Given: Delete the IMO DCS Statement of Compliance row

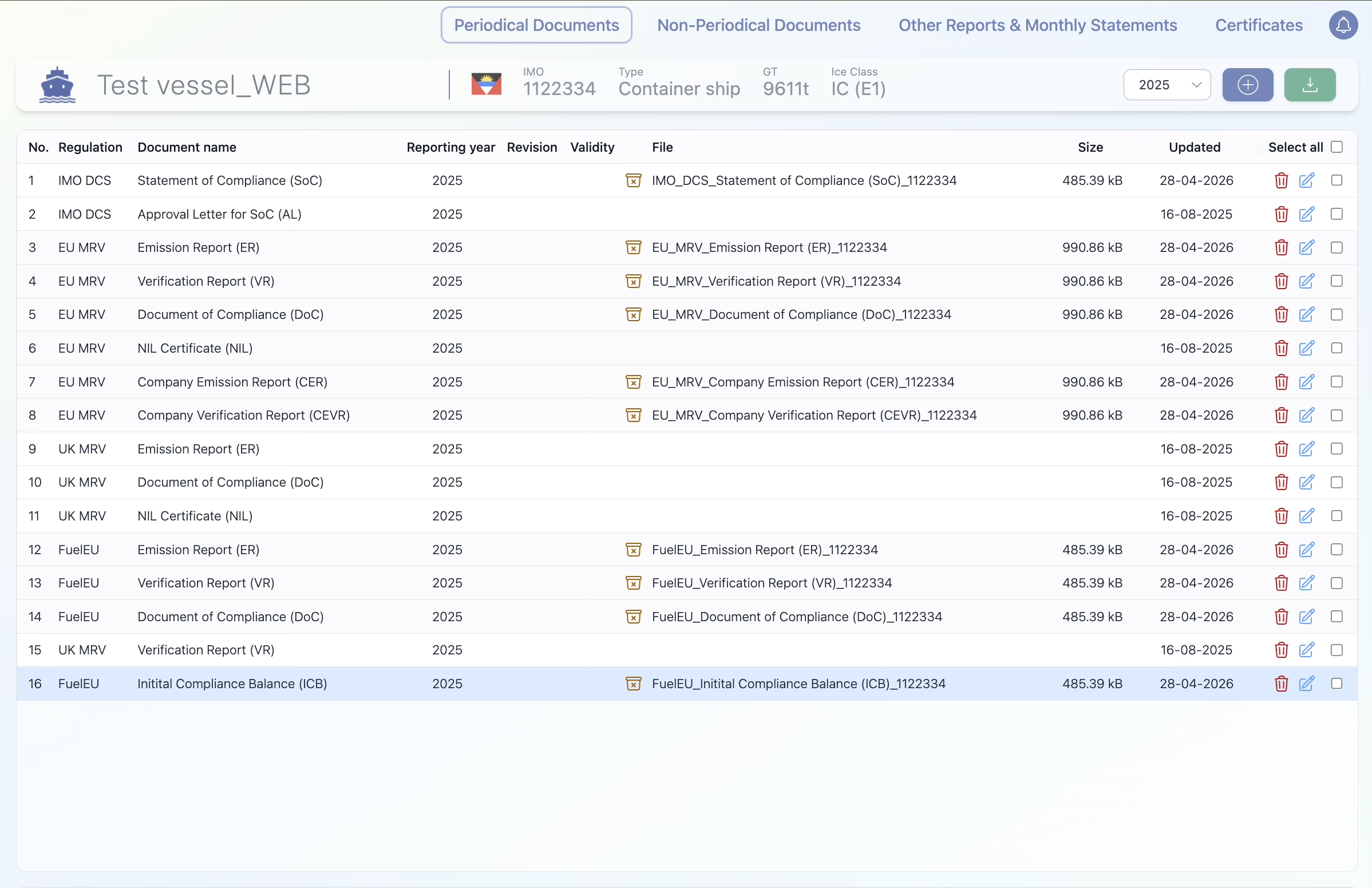Looking at the screenshot, I should tap(1281, 180).
